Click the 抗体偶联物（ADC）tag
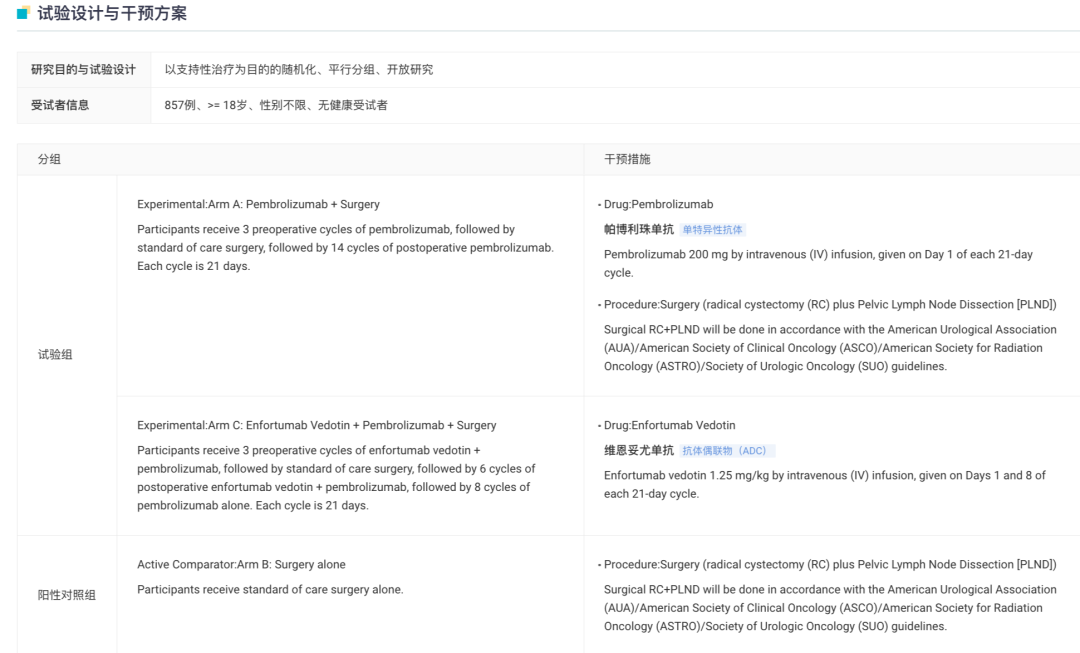The image size is (1080, 653). point(727,451)
